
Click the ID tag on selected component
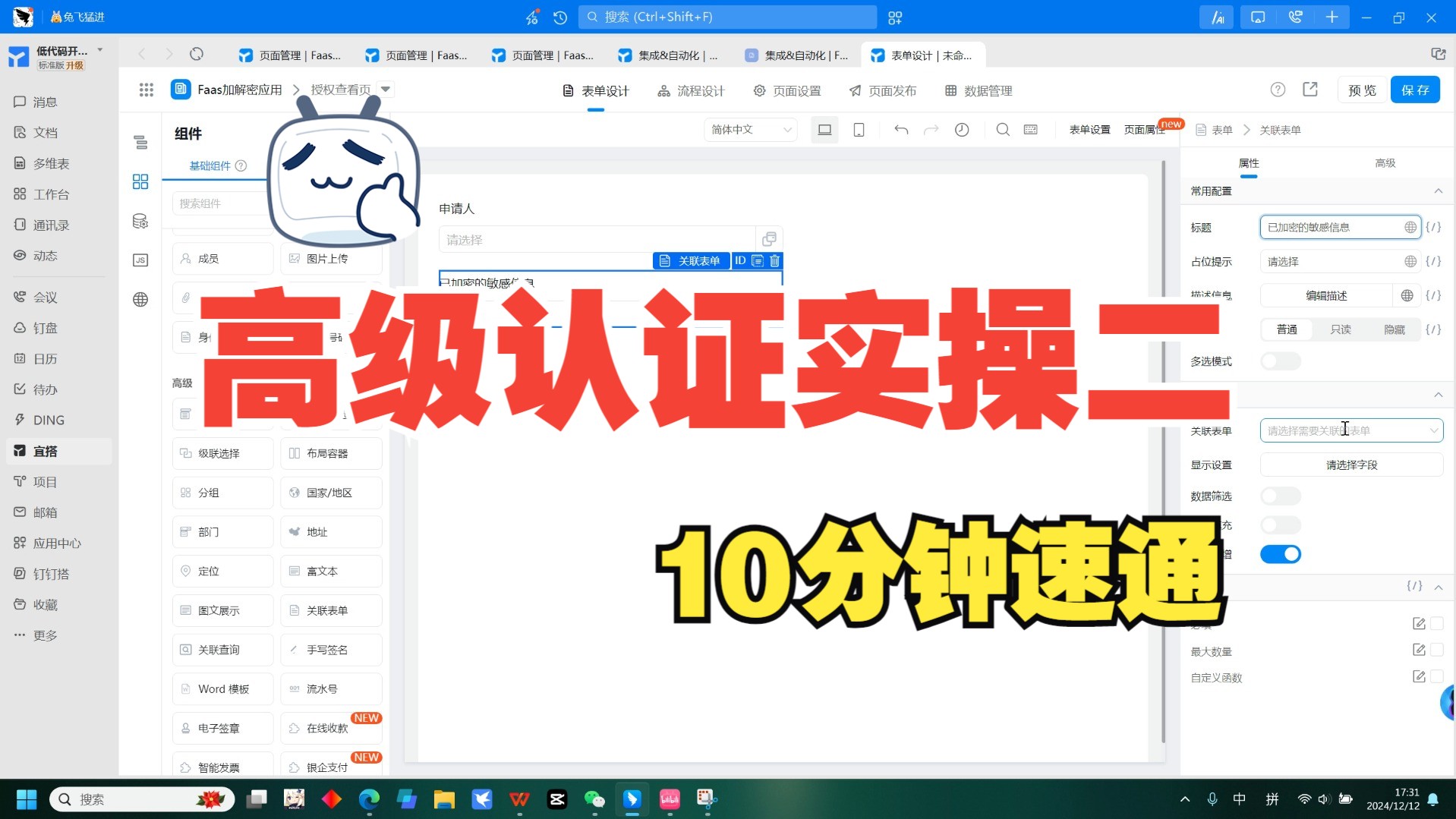coord(740,261)
